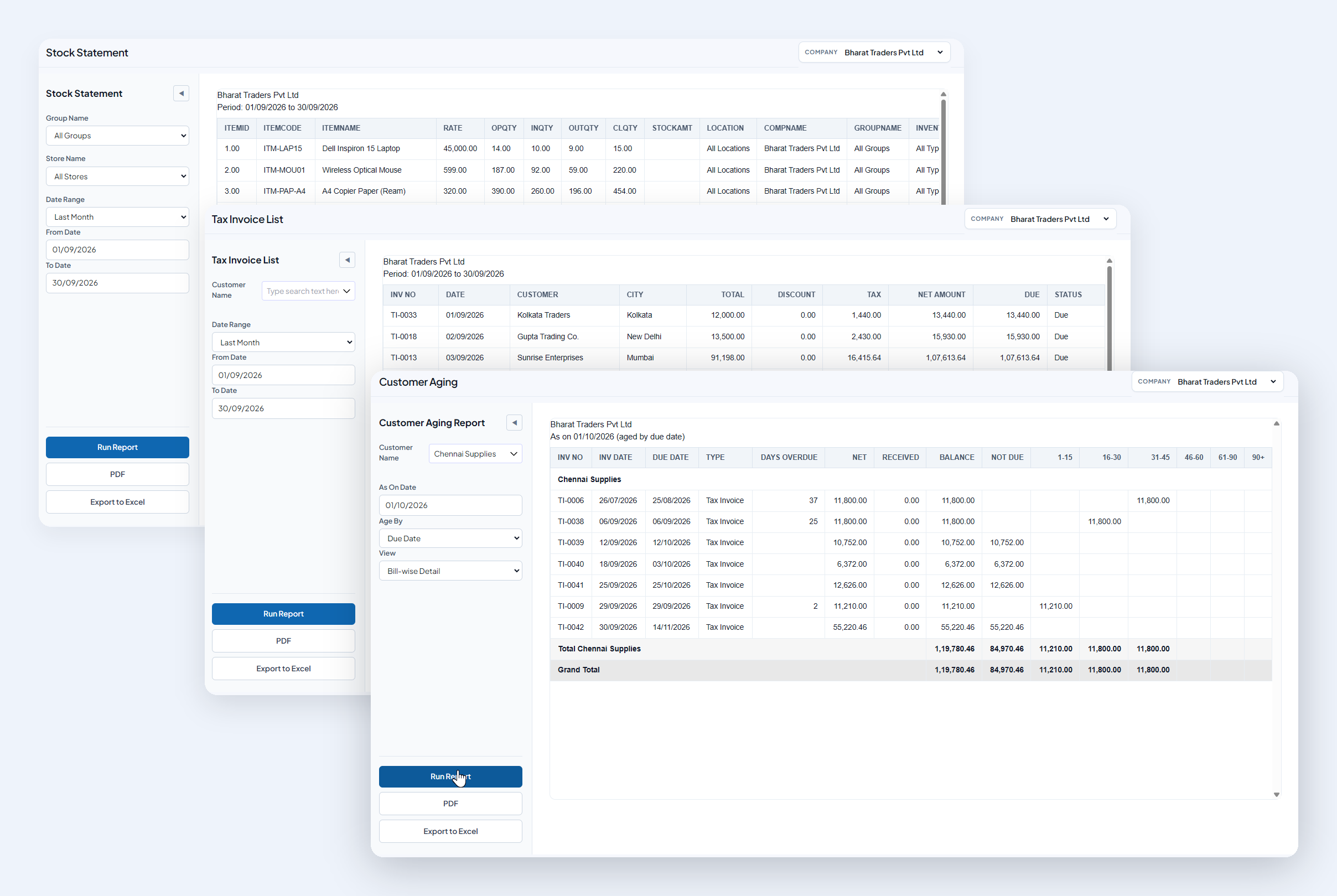Open View dropdown showing Bill-wise Detail
The height and width of the screenshot is (896, 1337).
click(450, 571)
